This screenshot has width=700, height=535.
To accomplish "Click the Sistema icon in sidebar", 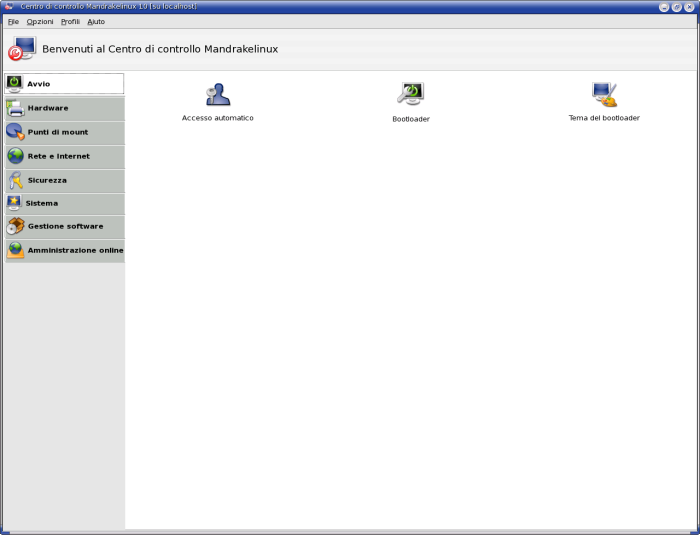I will 15,203.
